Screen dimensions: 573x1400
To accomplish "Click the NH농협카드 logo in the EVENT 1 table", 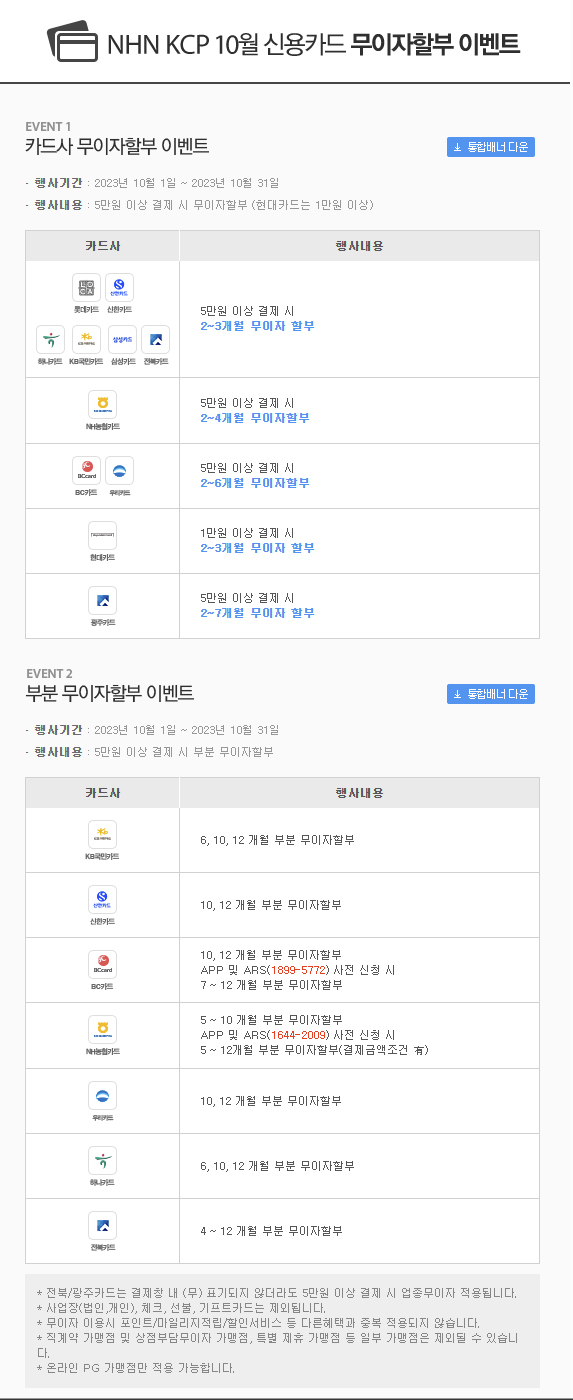I will 102,404.
